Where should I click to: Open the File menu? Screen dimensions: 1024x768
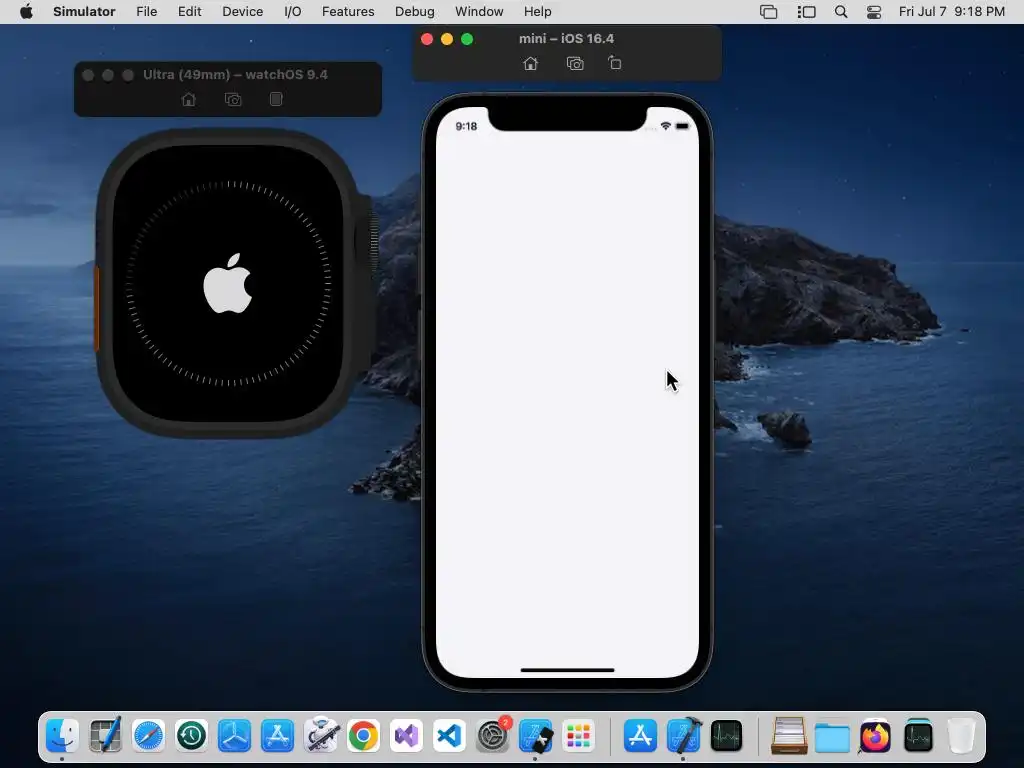146,12
